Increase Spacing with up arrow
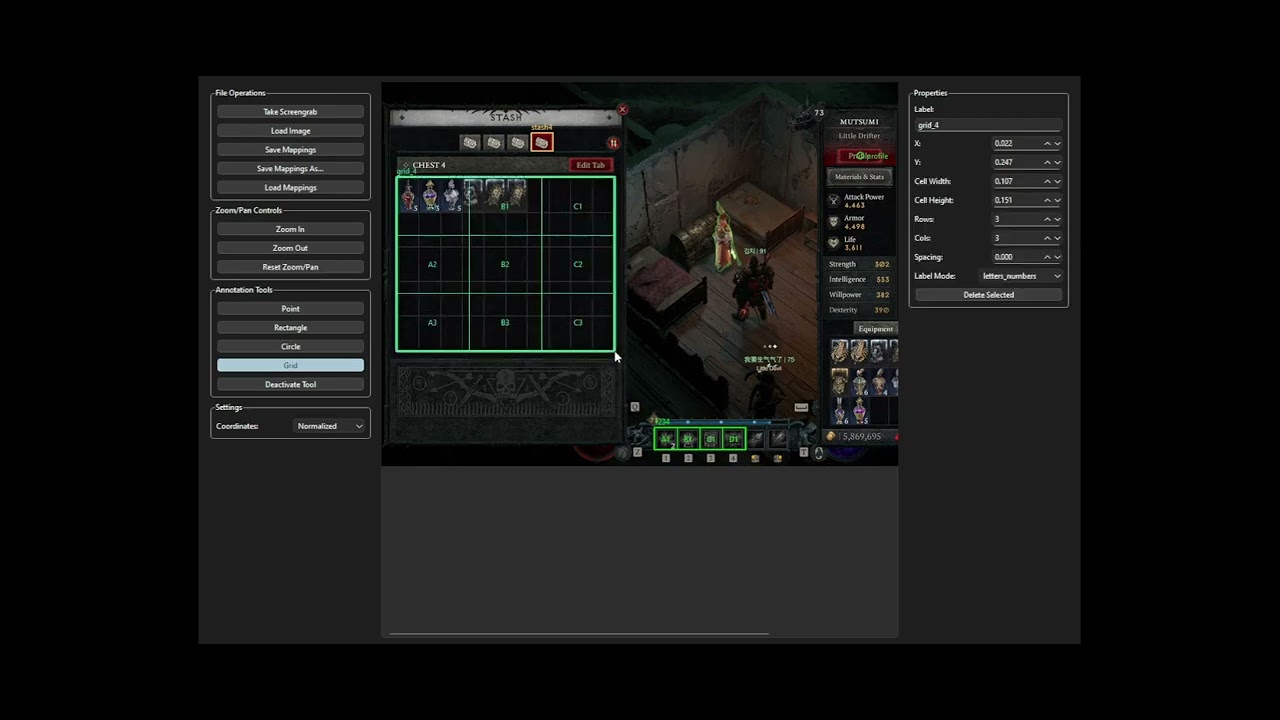The height and width of the screenshot is (720, 1280). (x=1047, y=257)
